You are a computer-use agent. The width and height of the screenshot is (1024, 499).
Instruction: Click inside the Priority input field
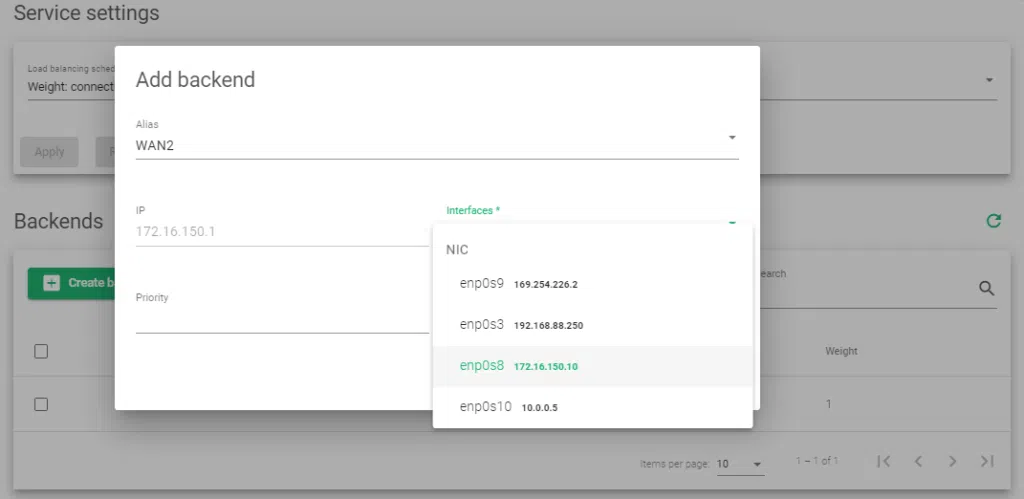(x=282, y=319)
